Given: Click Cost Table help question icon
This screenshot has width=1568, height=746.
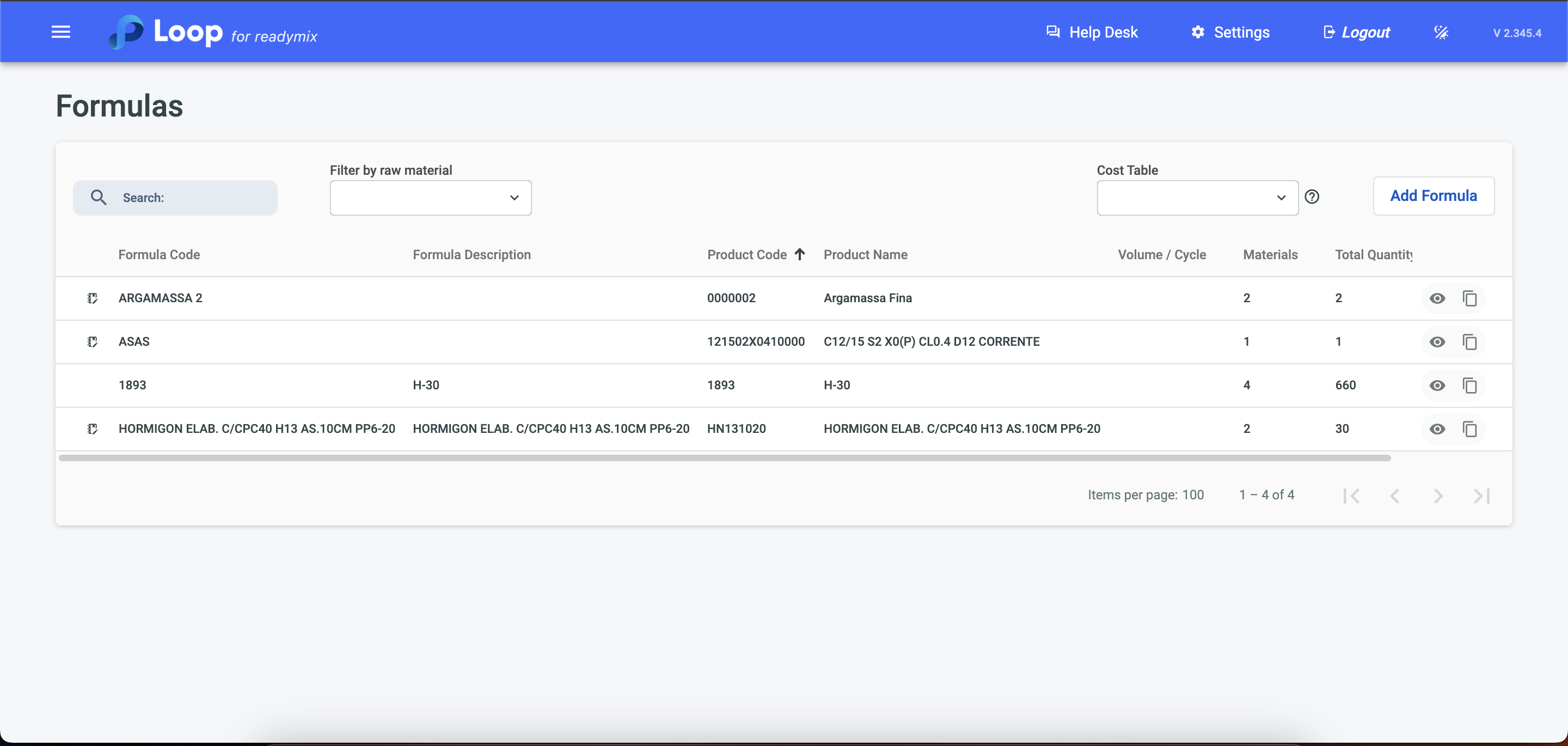Looking at the screenshot, I should [x=1312, y=197].
